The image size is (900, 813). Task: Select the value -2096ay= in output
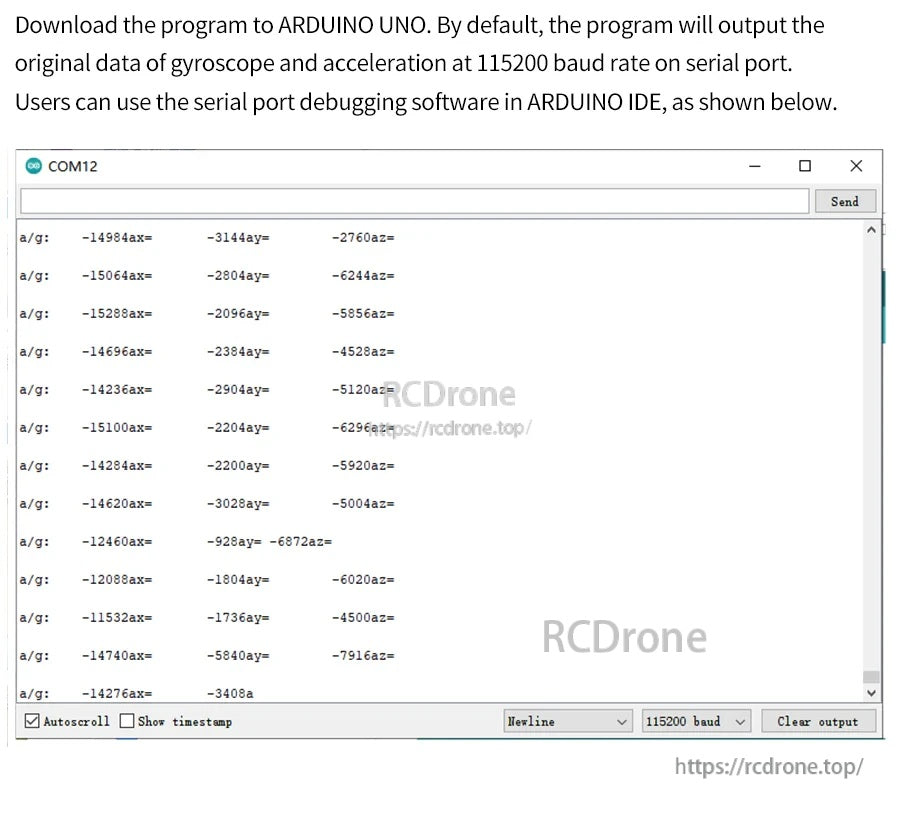pos(238,313)
